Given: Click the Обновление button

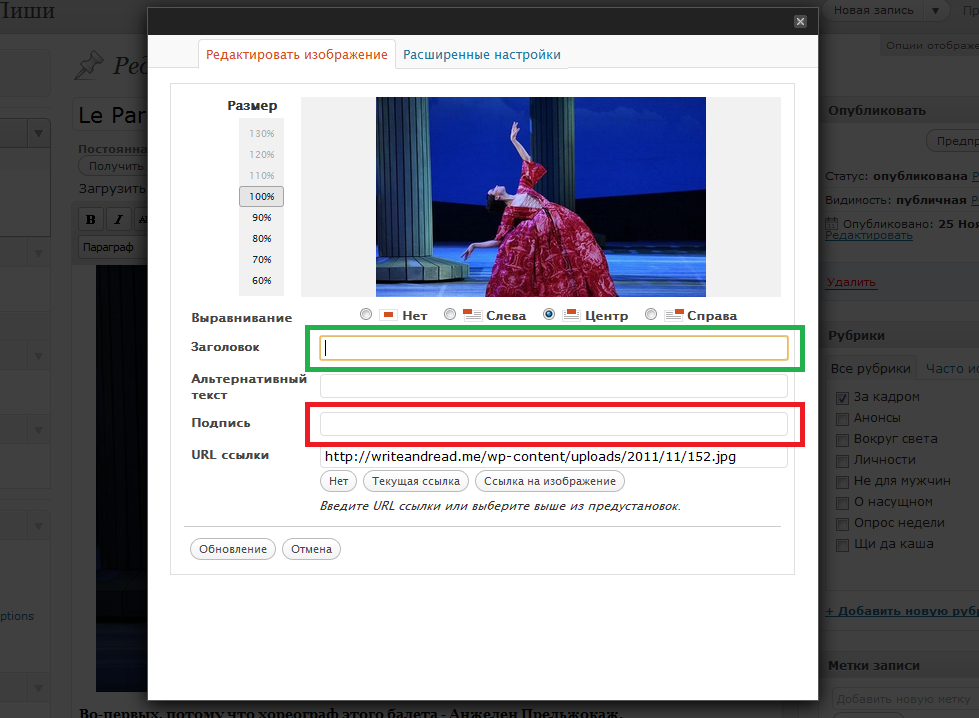Looking at the screenshot, I should pyautogui.click(x=233, y=549).
